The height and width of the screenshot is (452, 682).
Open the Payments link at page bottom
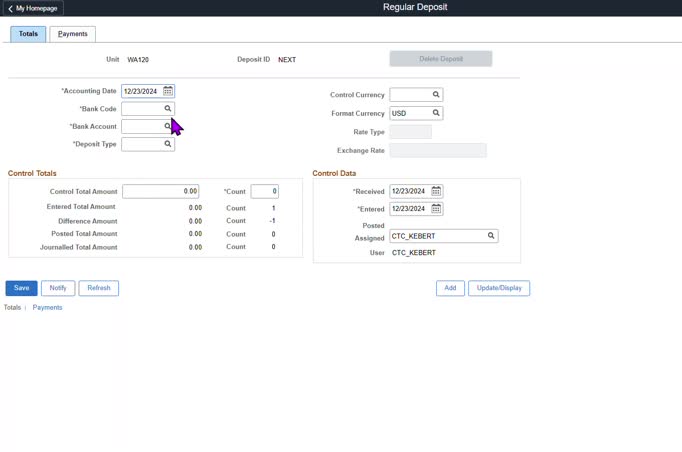[x=47, y=308]
